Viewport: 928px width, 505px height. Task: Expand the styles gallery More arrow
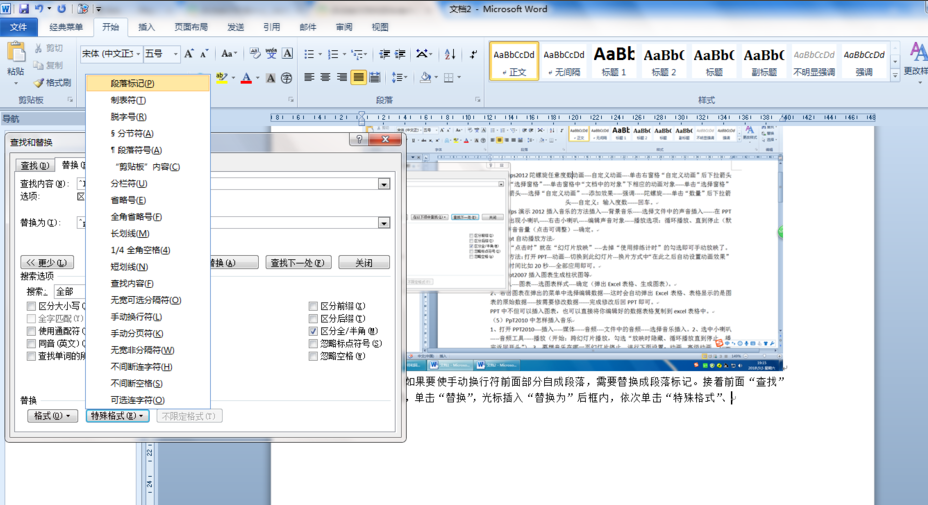click(895, 75)
